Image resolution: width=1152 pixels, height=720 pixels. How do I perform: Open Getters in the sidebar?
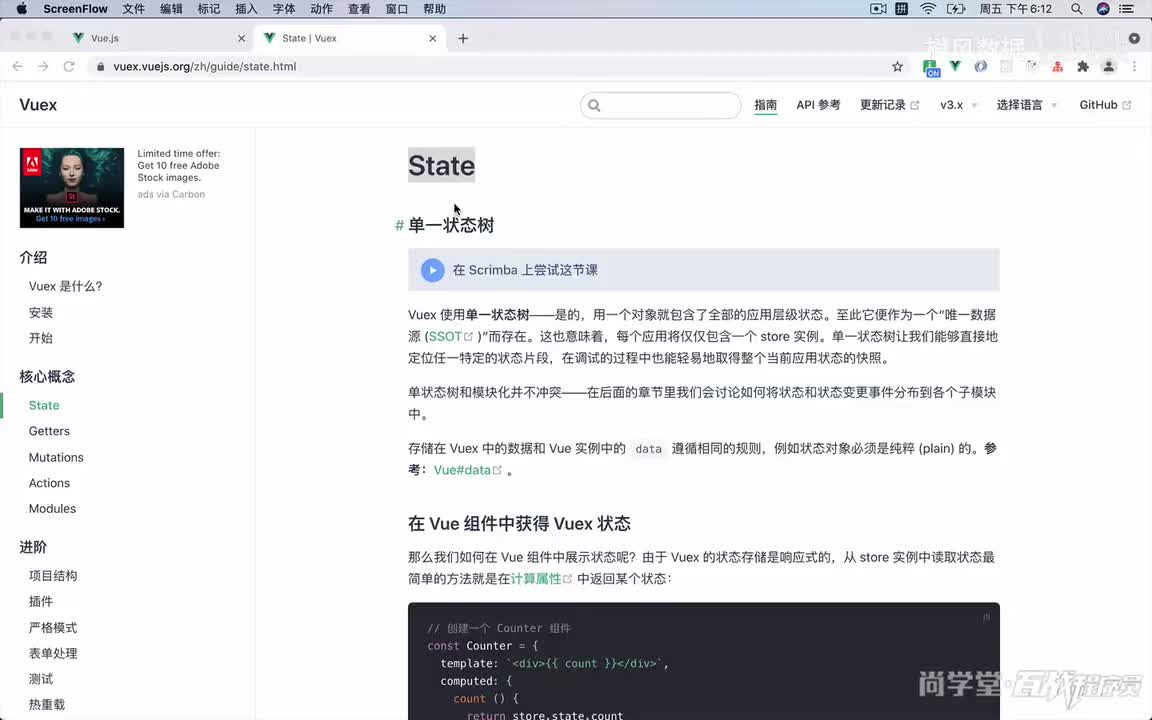[x=49, y=431]
